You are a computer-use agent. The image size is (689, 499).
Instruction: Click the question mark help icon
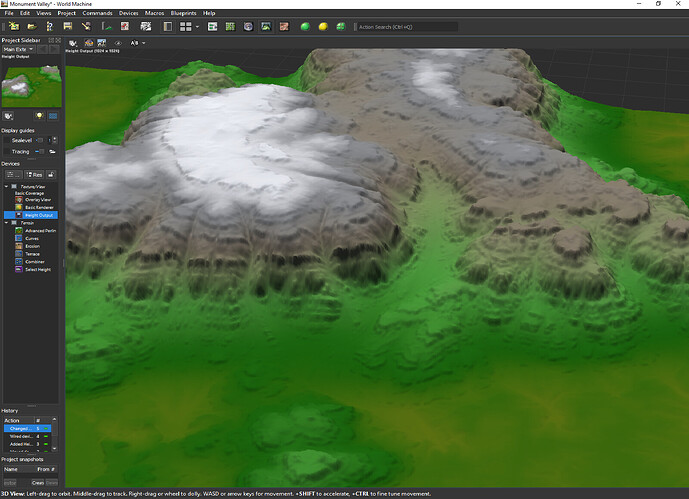[x=49, y=26]
